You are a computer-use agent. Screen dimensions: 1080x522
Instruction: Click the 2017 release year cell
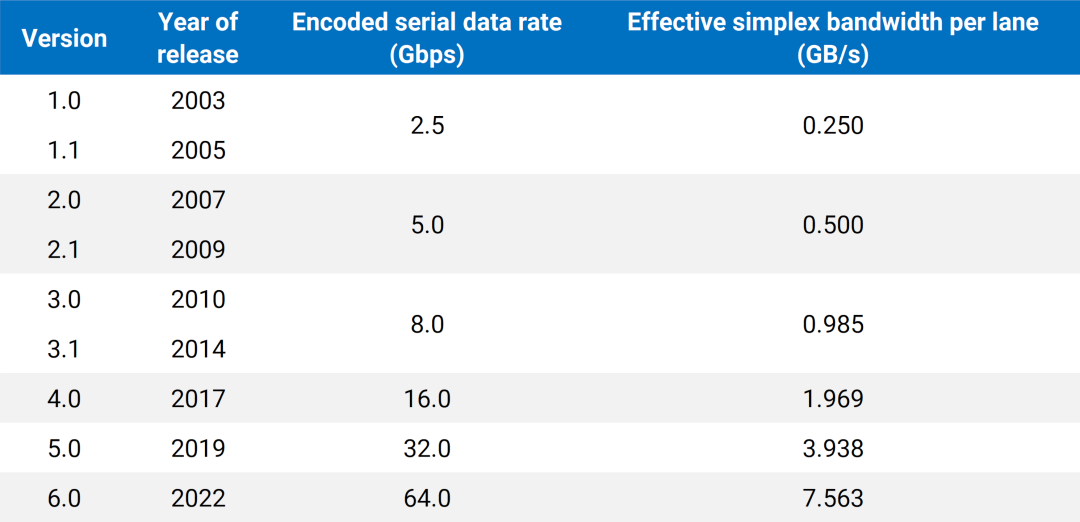[x=198, y=399]
